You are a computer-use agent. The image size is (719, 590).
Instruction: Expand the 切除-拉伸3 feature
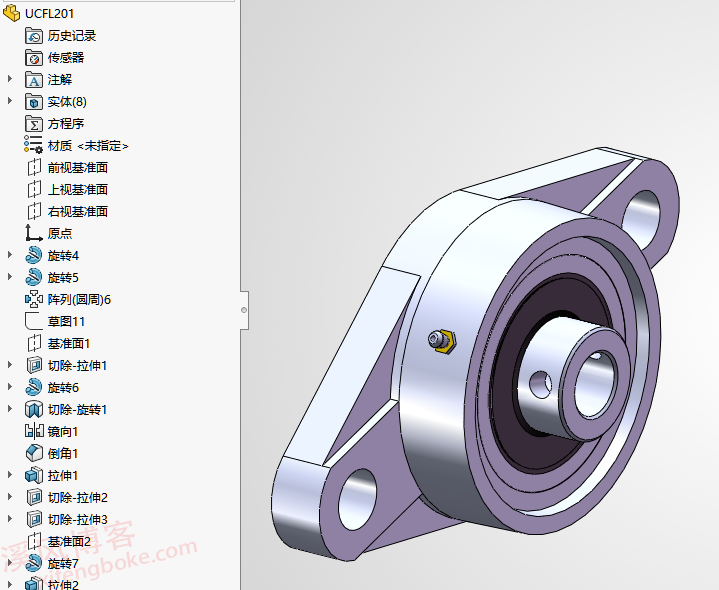click(x=10, y=519)
